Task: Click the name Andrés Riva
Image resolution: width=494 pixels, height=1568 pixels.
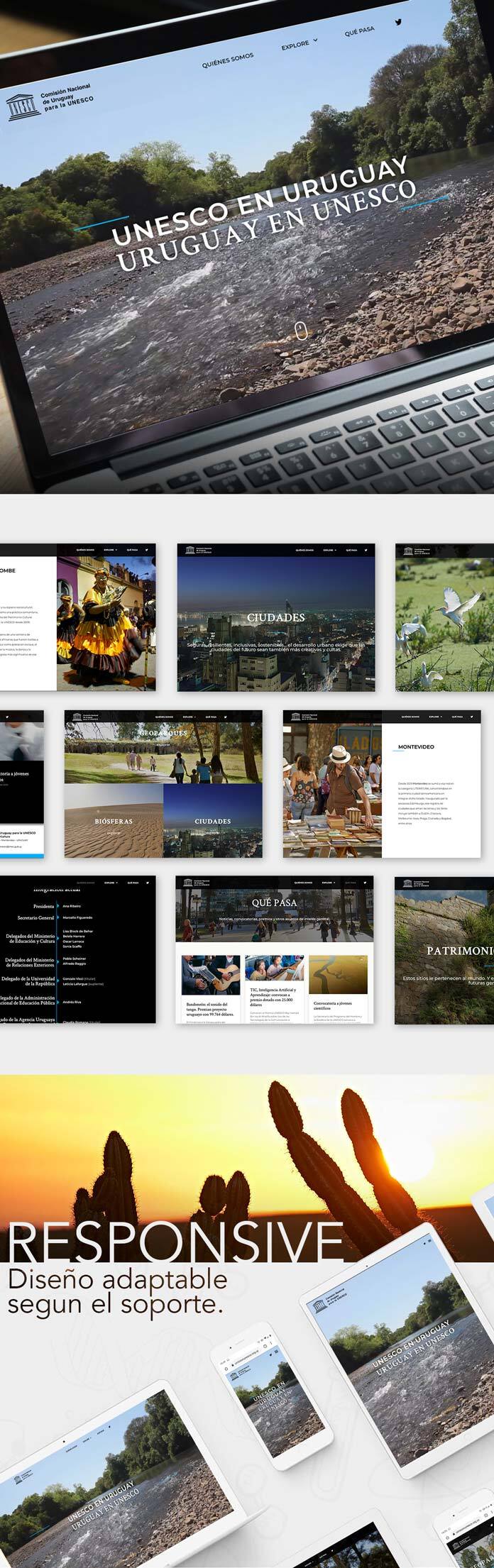Action: [x=72, y=1002]
